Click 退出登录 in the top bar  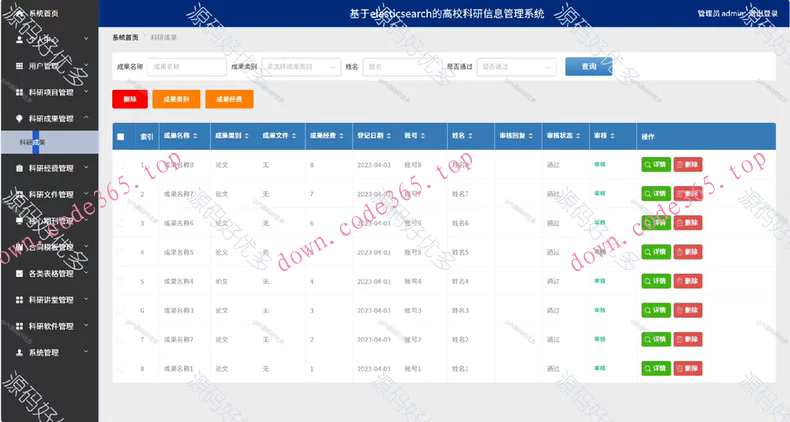point(764,14)
